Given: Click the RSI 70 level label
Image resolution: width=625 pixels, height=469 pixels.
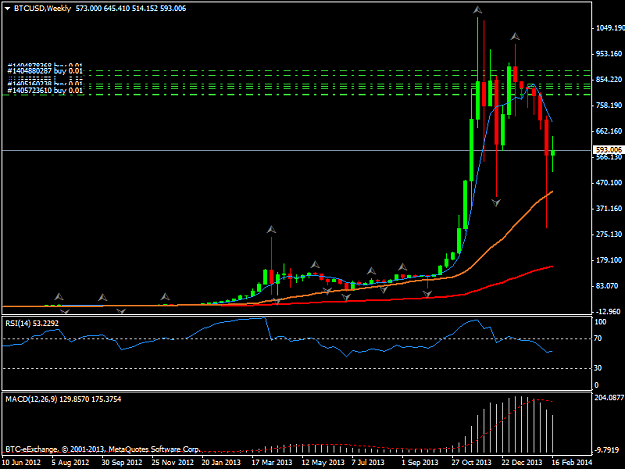Looking at the screenshot, I should [598, 338].
